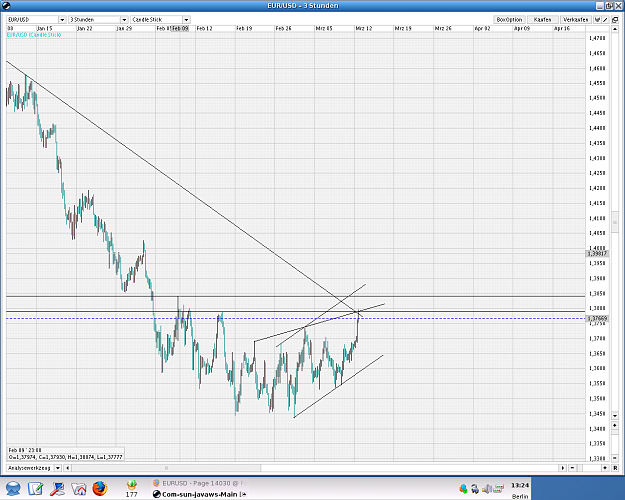Click the OHLC values info box
This screenshot has width=625, height=500.
(66, 457)
